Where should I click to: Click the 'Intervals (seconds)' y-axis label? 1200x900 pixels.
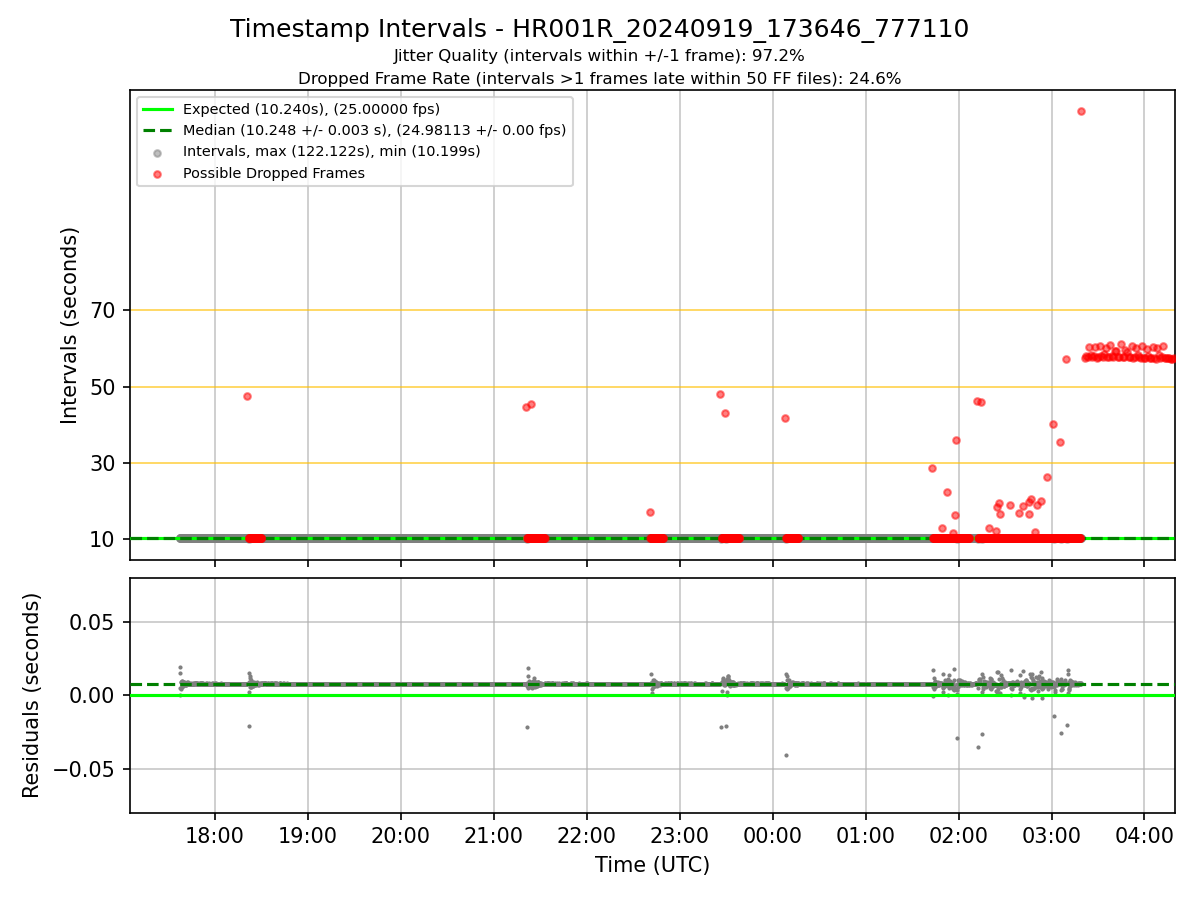70,325
